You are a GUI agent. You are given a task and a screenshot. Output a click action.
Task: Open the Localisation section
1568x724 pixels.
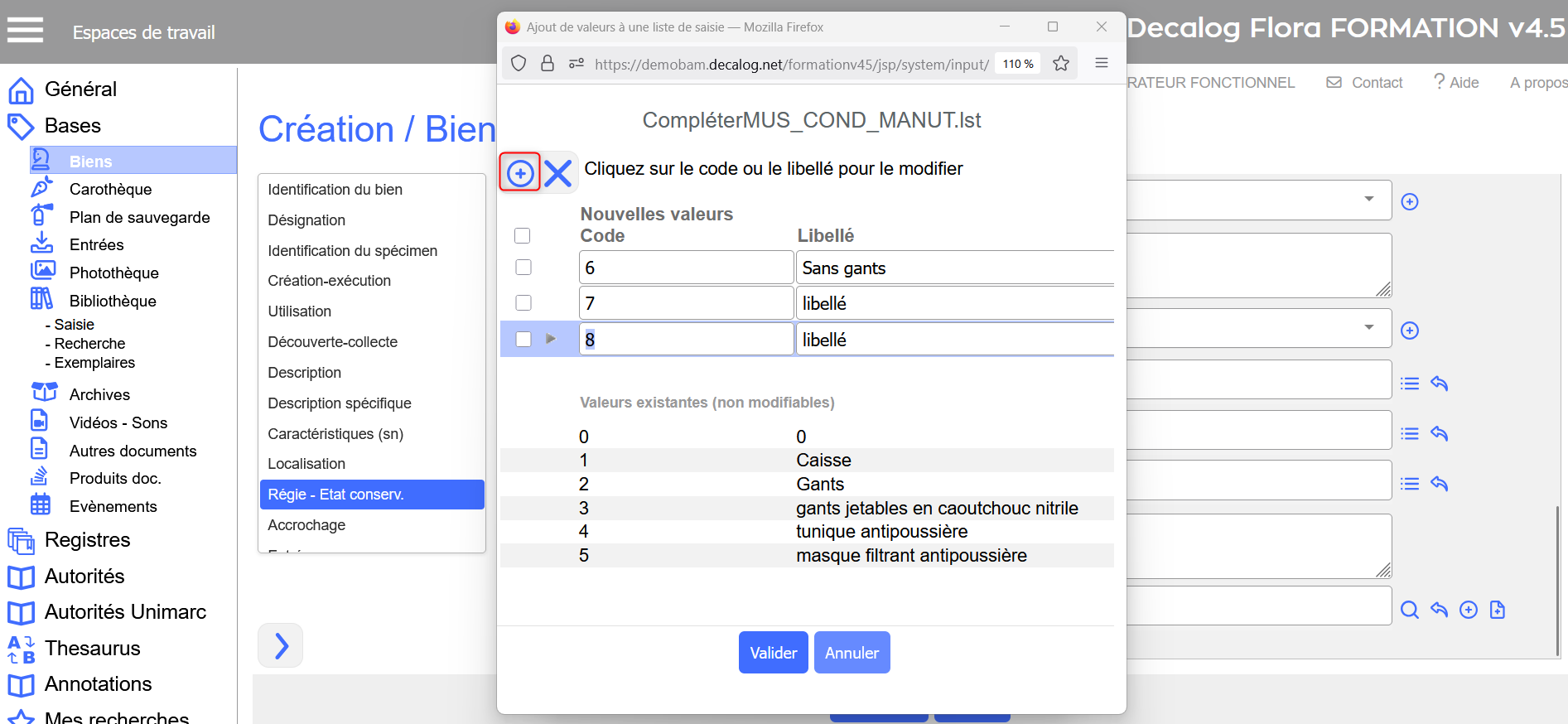(306, 464)
